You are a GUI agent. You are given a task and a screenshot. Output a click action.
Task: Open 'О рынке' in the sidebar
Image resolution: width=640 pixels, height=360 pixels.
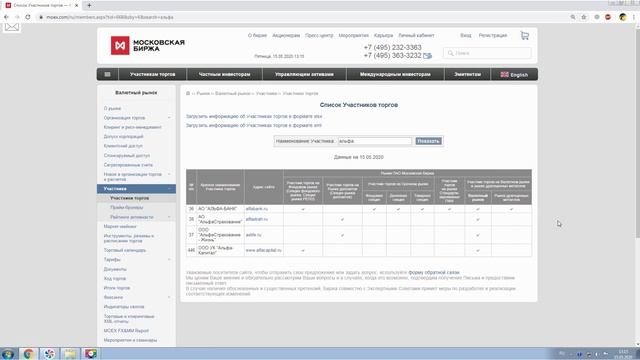coord(112,109)
